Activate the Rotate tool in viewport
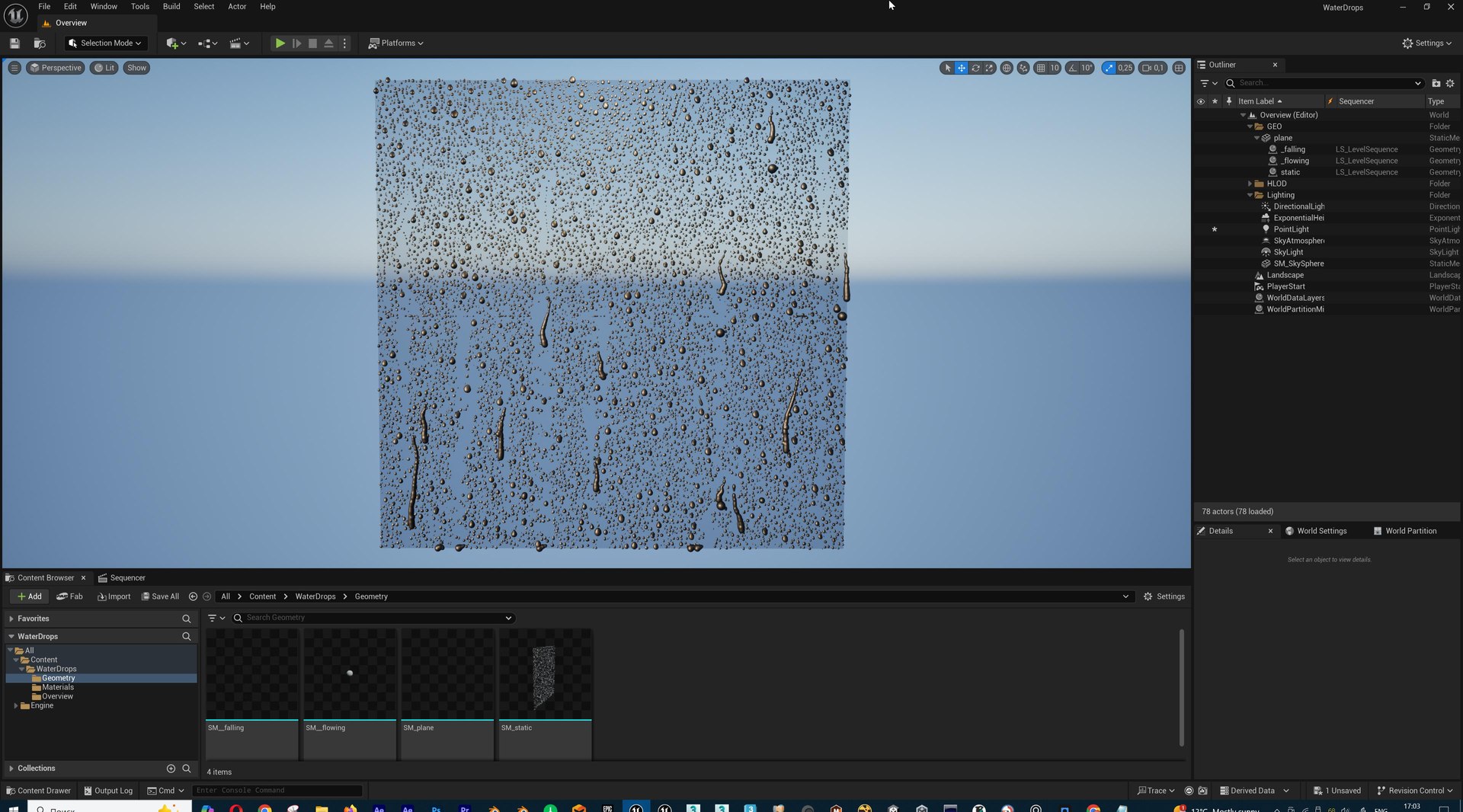Viewport: 1463px width, 812px height. coord(975,68)
